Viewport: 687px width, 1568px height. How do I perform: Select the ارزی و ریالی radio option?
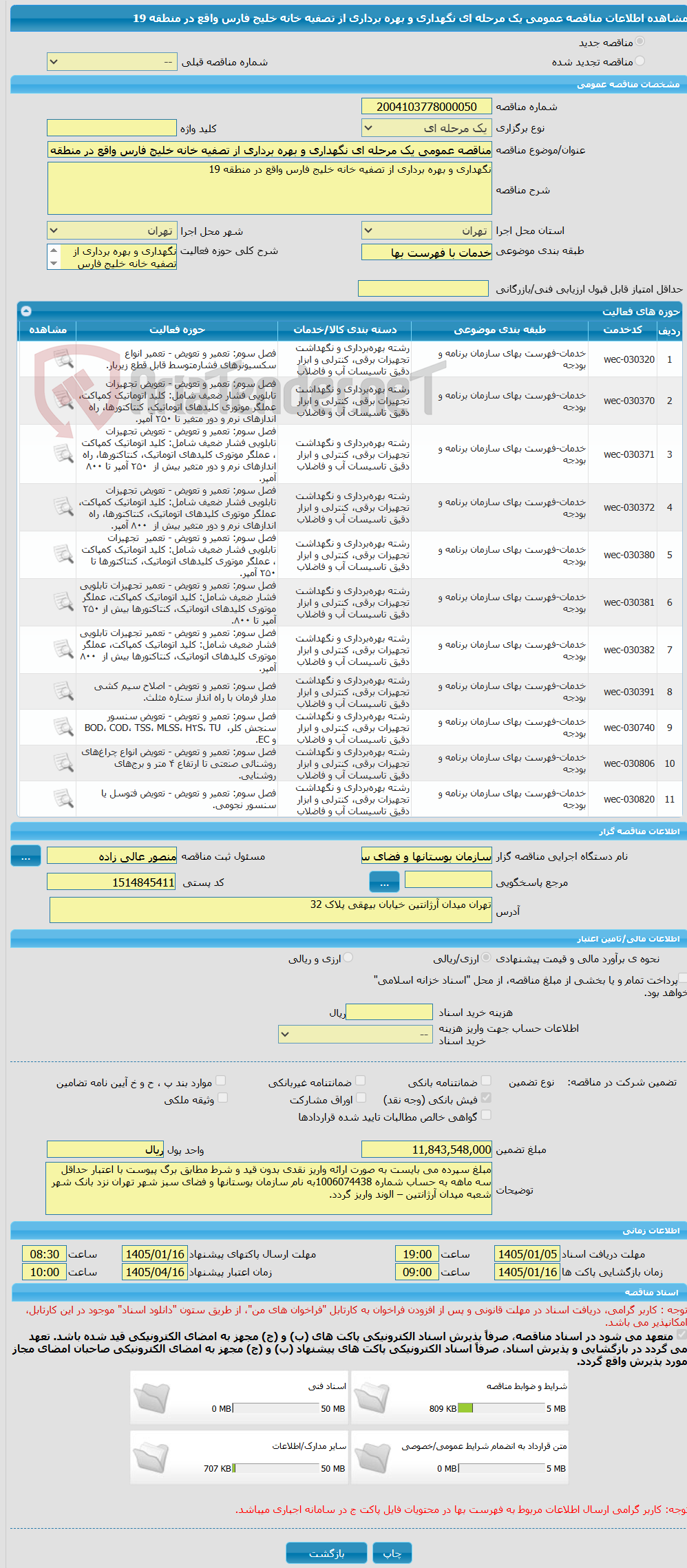click(348, 957)
